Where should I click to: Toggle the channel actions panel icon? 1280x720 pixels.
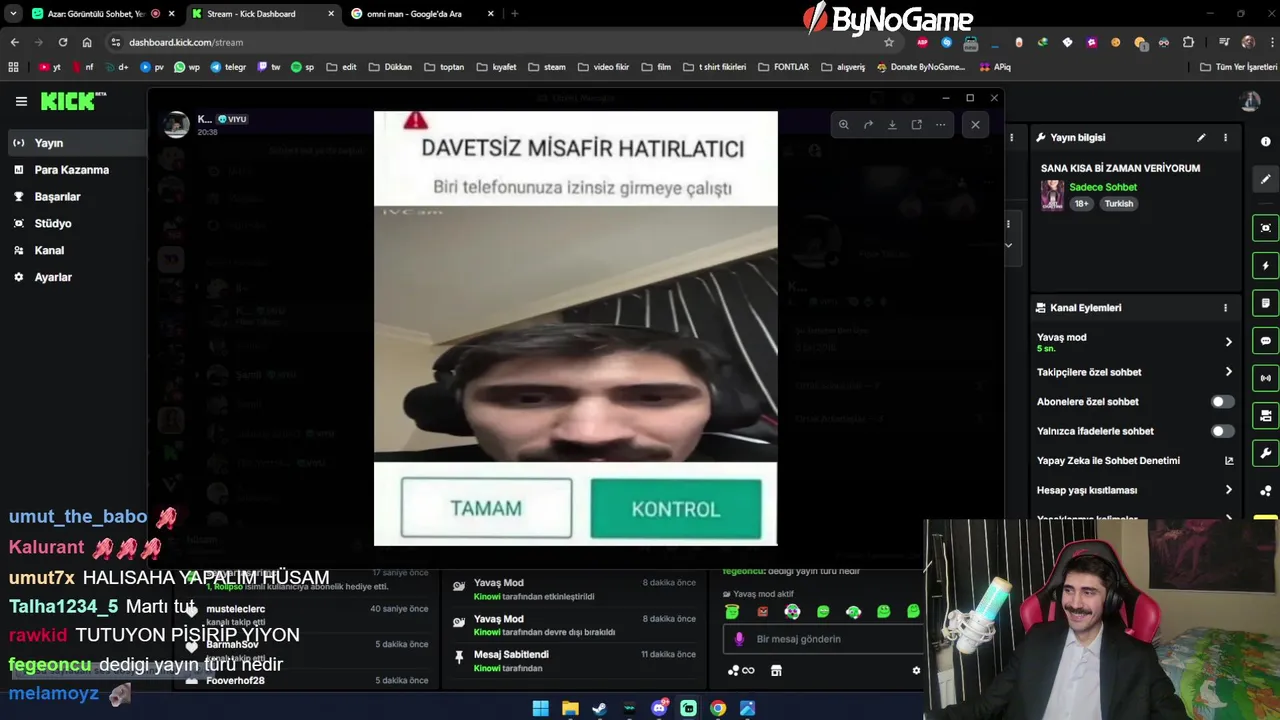point(1266,416)
